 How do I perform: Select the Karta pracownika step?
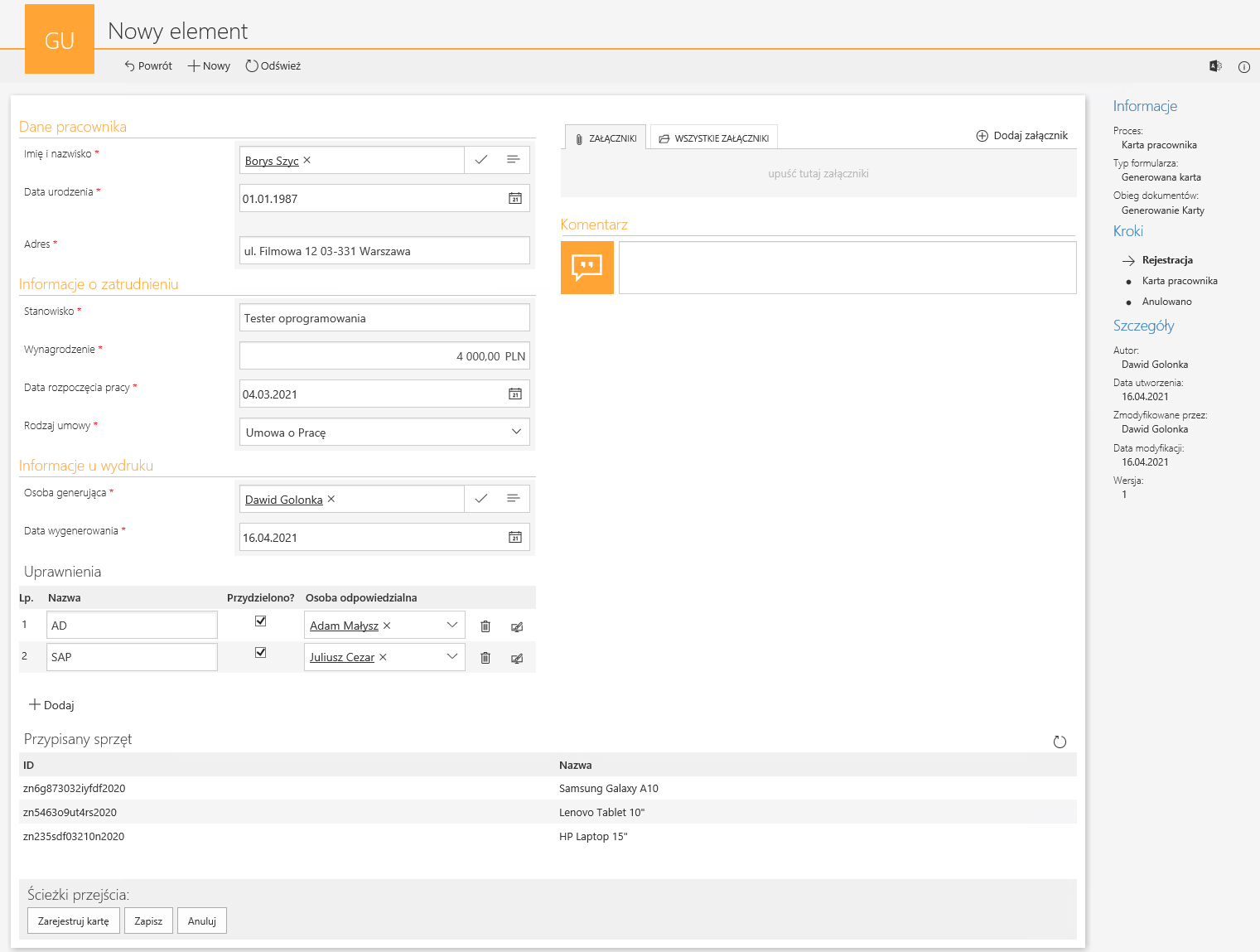click(x=1180, y=280)
